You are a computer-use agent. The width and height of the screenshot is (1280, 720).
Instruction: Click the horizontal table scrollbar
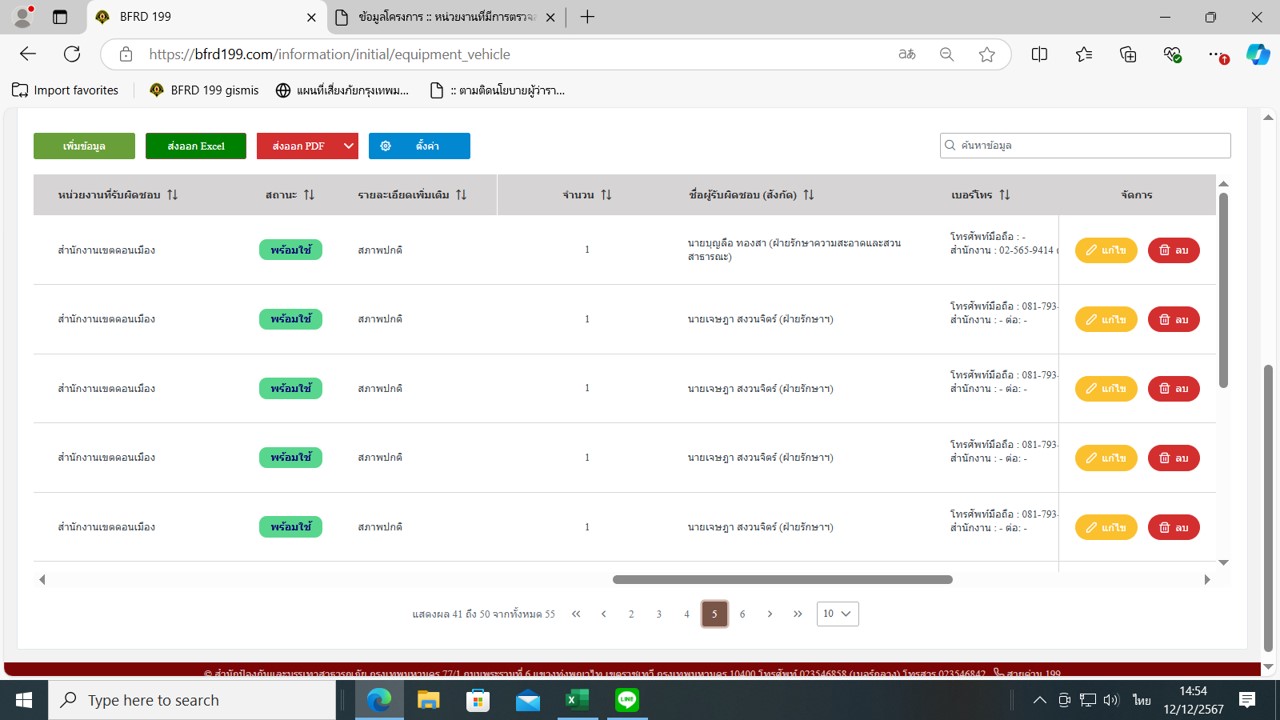click(x=782, y=579)
